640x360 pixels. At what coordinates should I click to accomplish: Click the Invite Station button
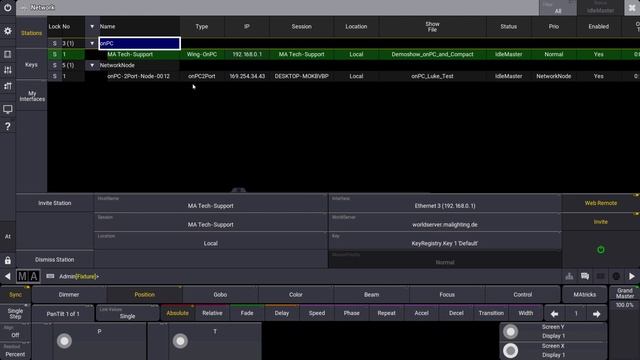coord(55,203)
